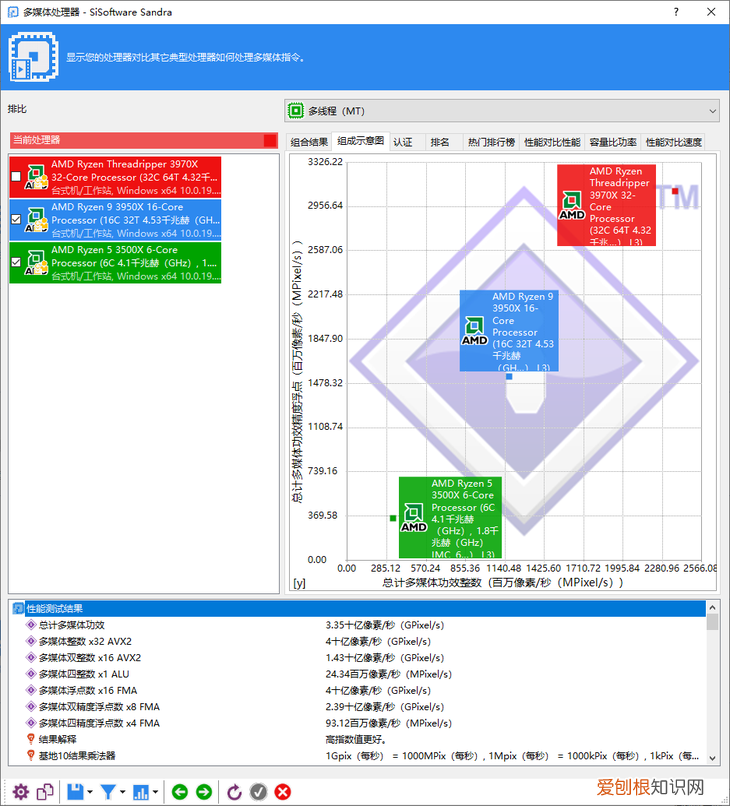Click the purple refresh icon

point(235,792)
